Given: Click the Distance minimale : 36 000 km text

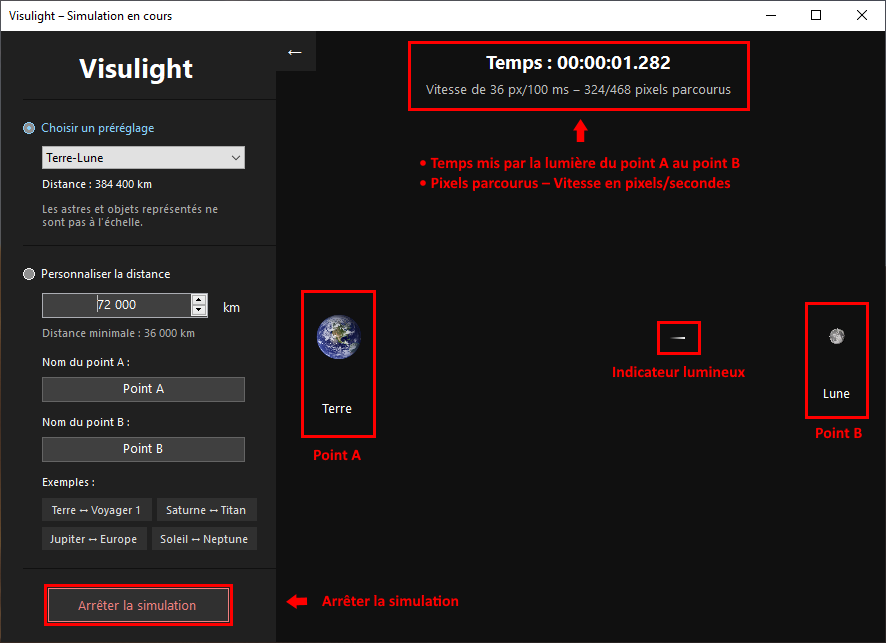Looking at the screenshot, I should pyautogui.click(x=119, y=333).
